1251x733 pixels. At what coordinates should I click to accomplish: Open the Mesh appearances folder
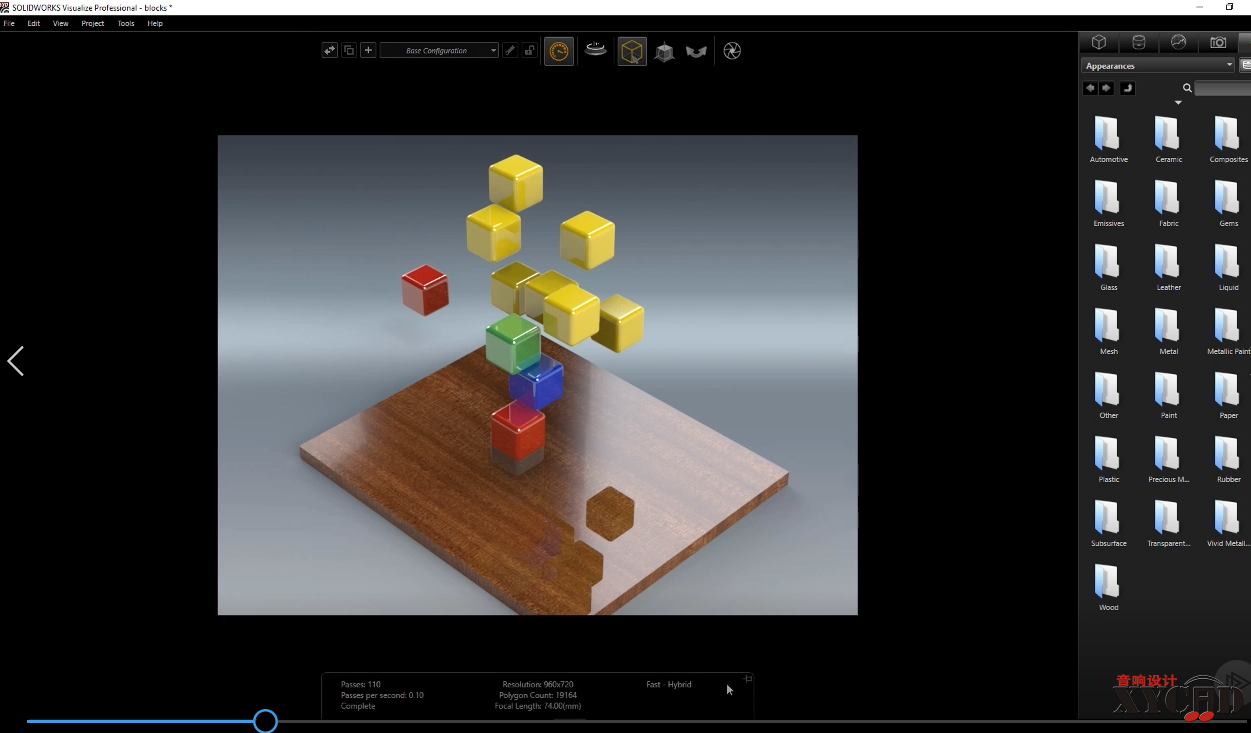(1108, 330)
